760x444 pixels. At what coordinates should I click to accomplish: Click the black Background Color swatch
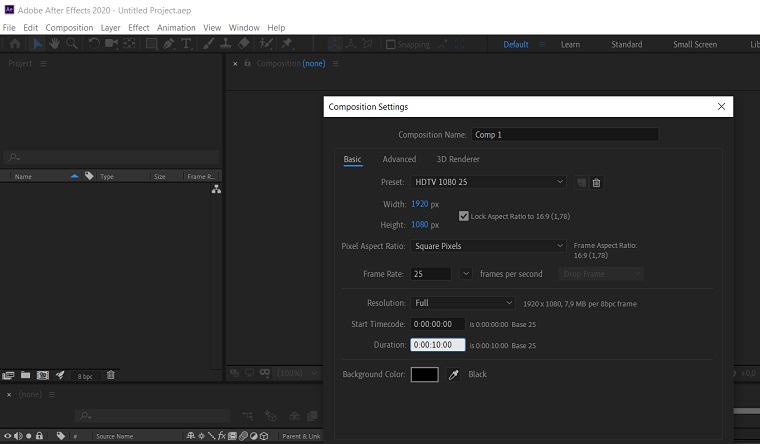(x=424, y=374)
